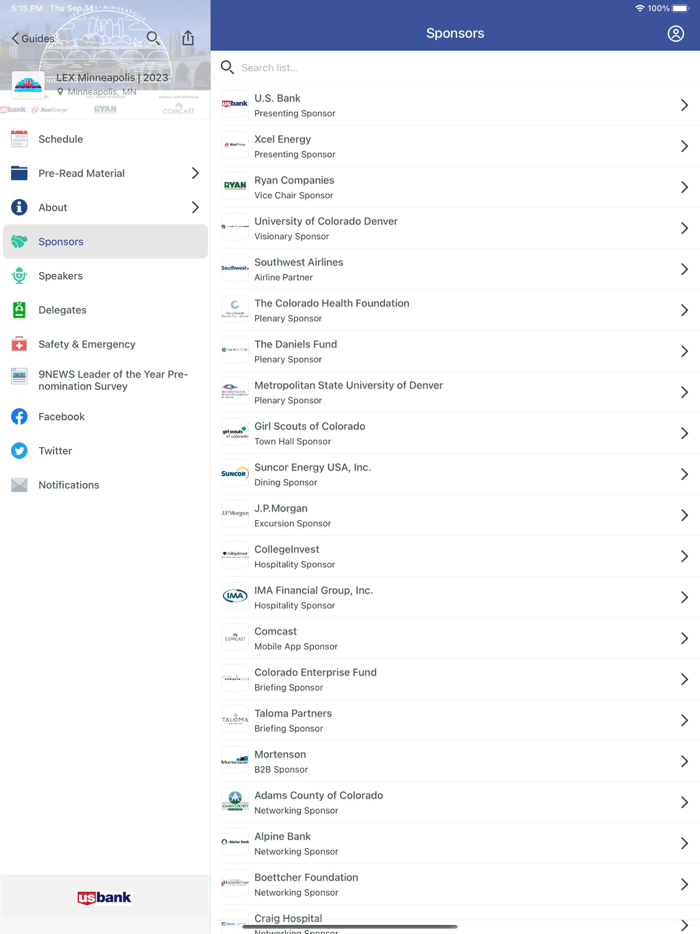Tap the Ryan Companies logo thumbnail
Image resolution: width=700 pixels, height=934 pixels.
click(235, 186)
